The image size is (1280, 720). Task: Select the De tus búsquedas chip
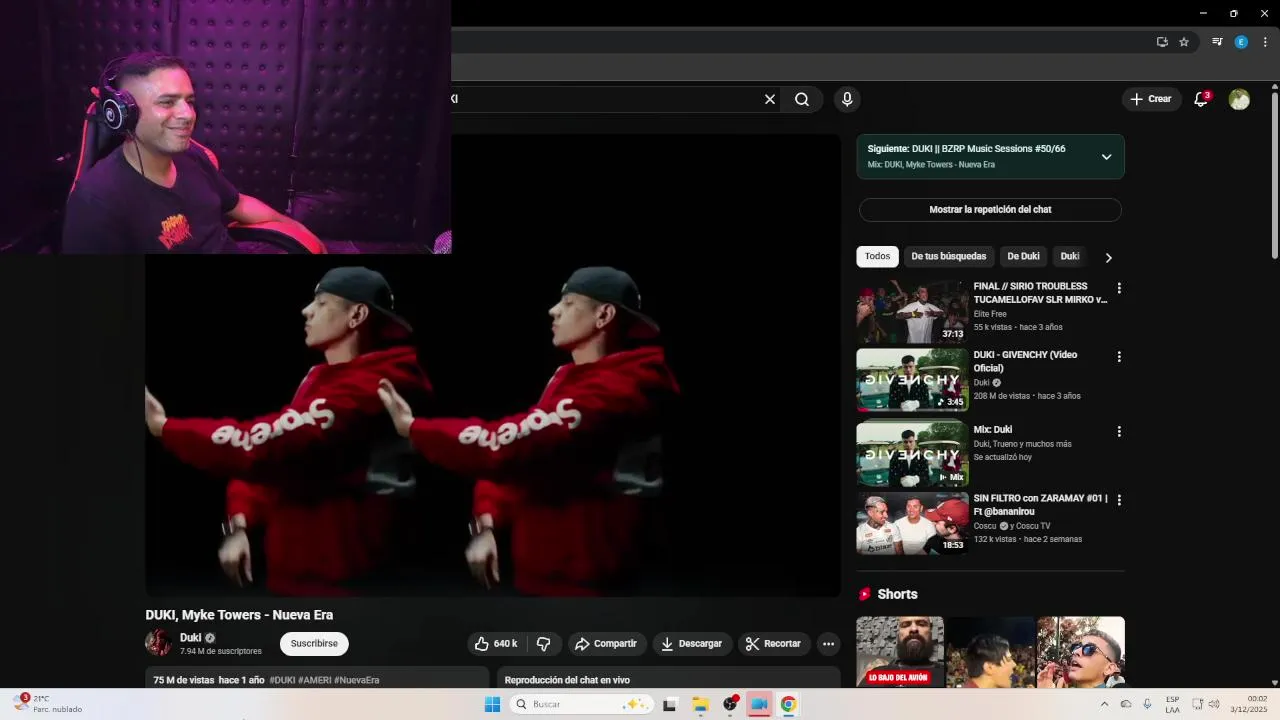click(949, 257)
